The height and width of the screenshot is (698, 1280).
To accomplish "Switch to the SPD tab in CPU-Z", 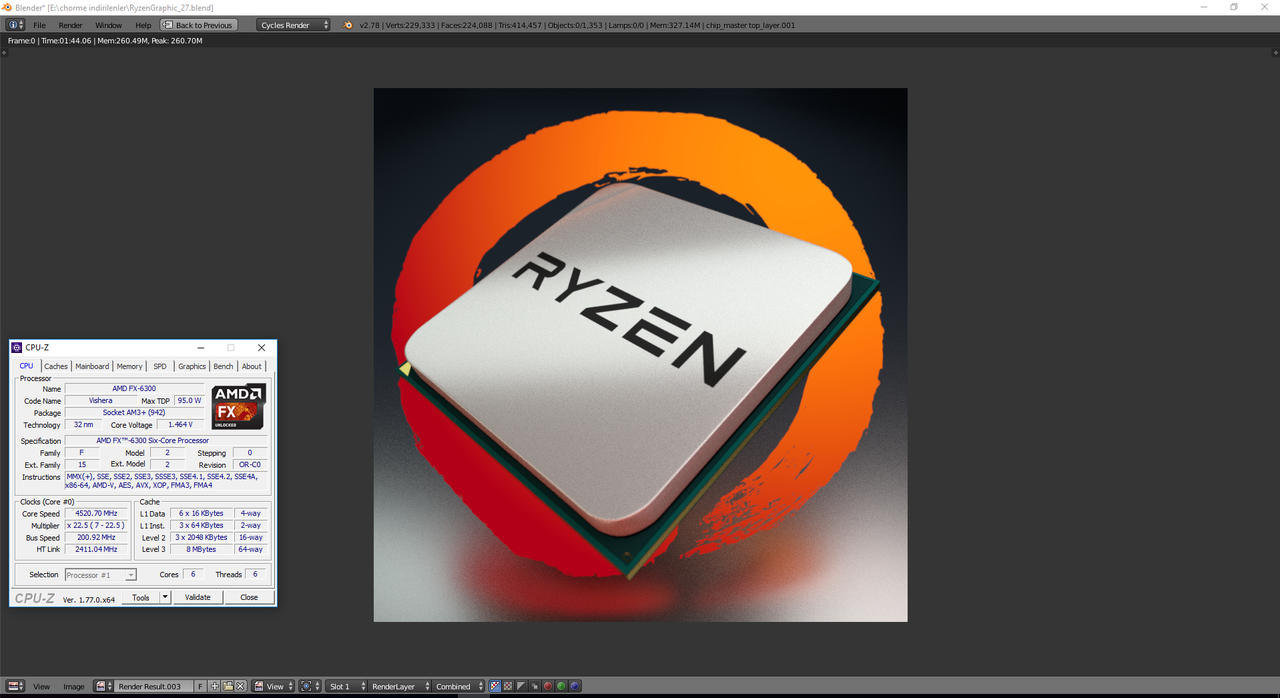I will [160, 366].
